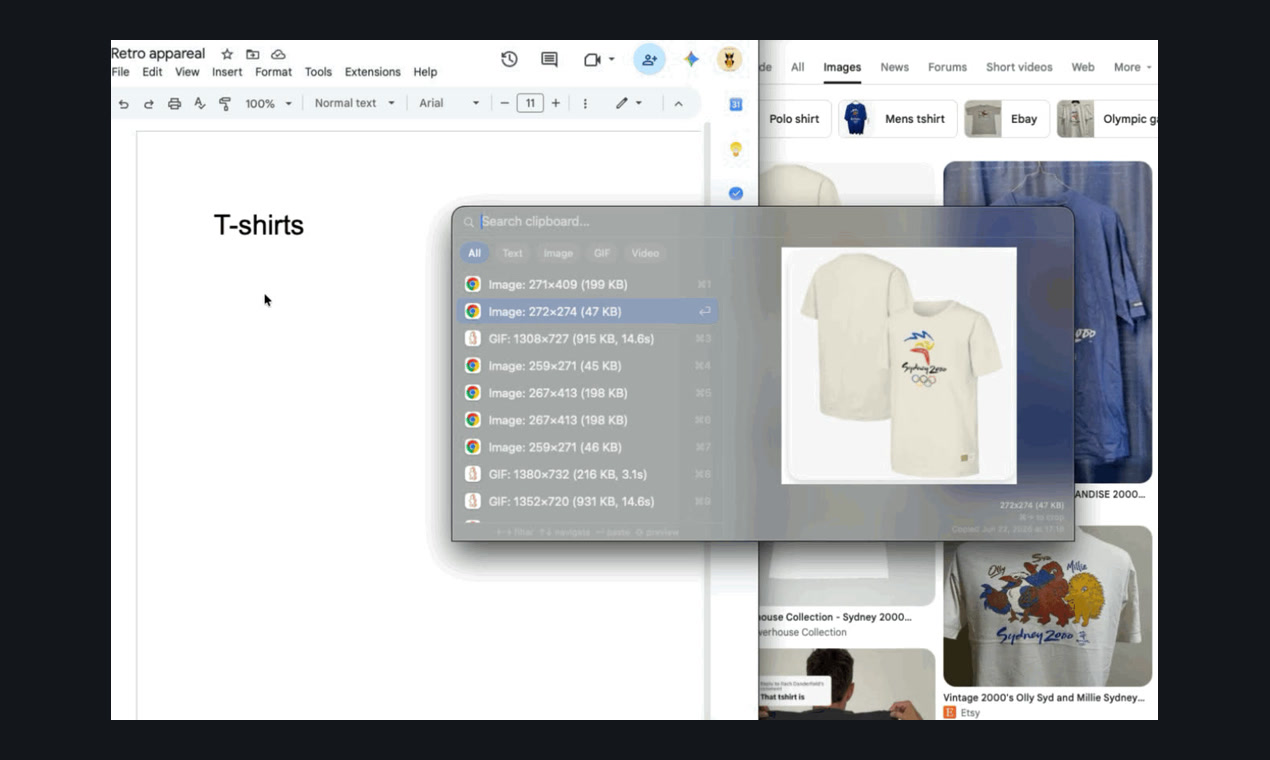Click the Share people icon button
The width and height of the screenshot is (1270, 760).
[x=649, y=60]
